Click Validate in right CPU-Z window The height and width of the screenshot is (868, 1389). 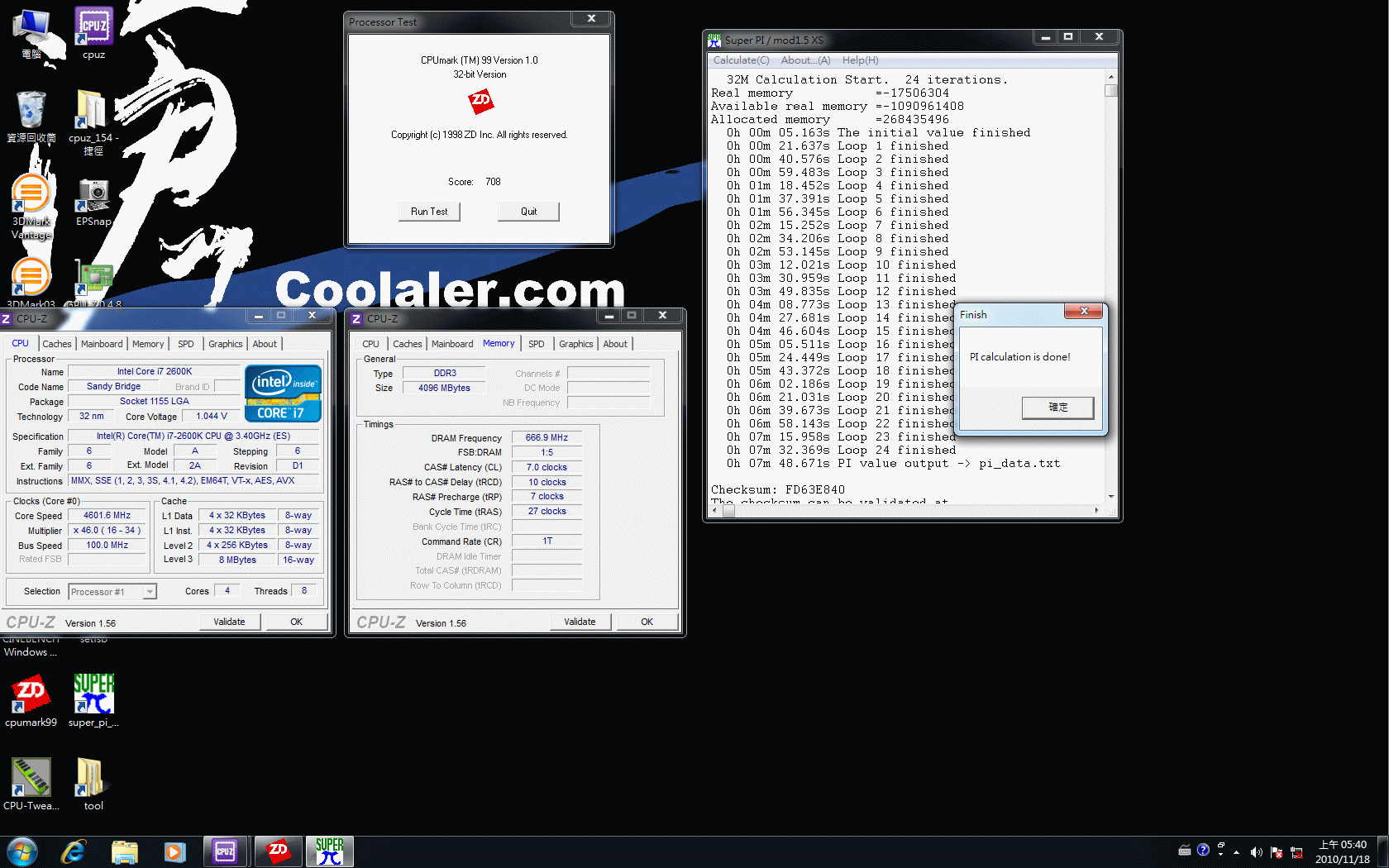click(580, 622)
